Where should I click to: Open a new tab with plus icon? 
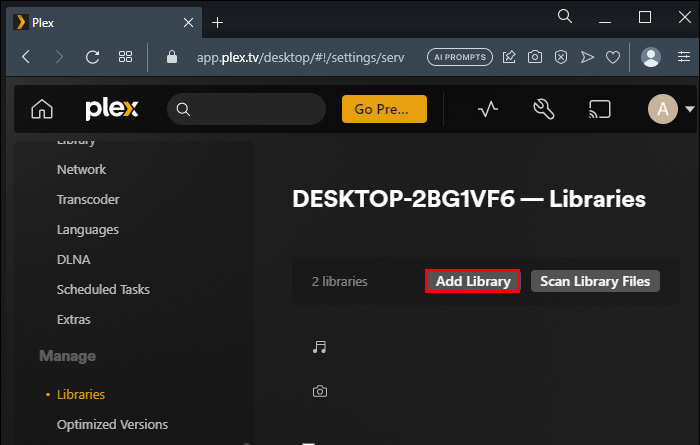217,22
